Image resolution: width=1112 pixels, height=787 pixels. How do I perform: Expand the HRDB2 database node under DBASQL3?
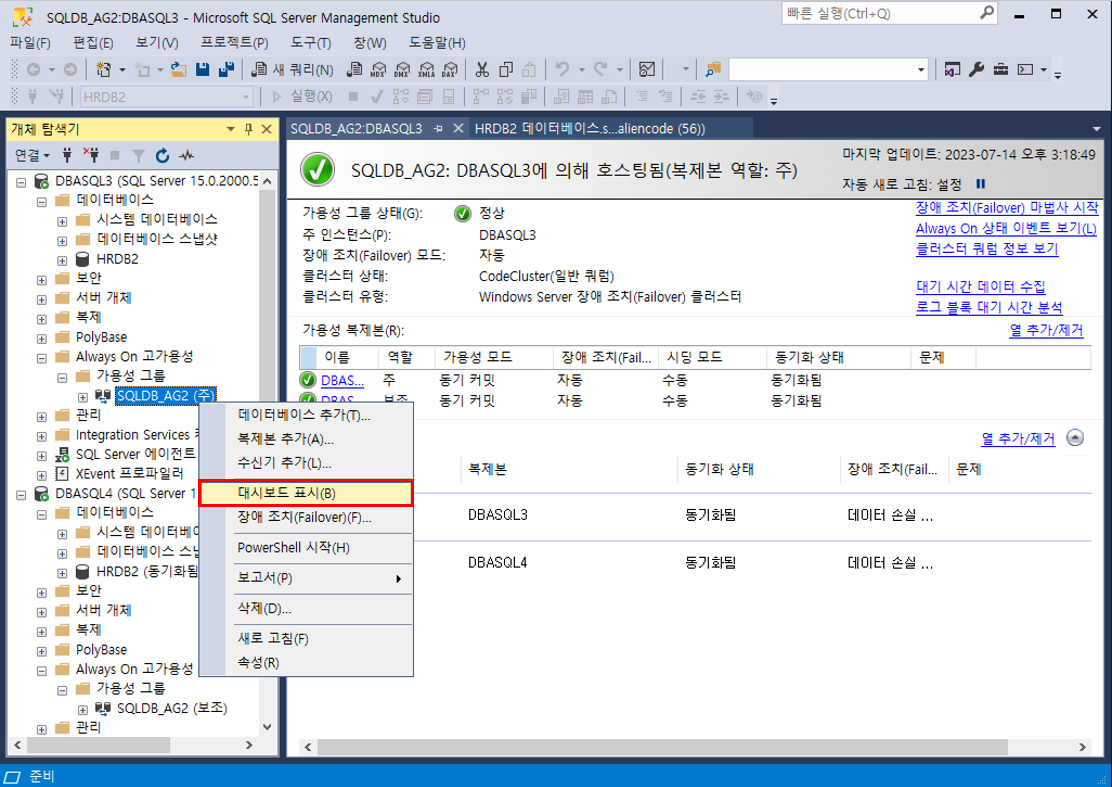pyautogui.click(x=62, y=260)
